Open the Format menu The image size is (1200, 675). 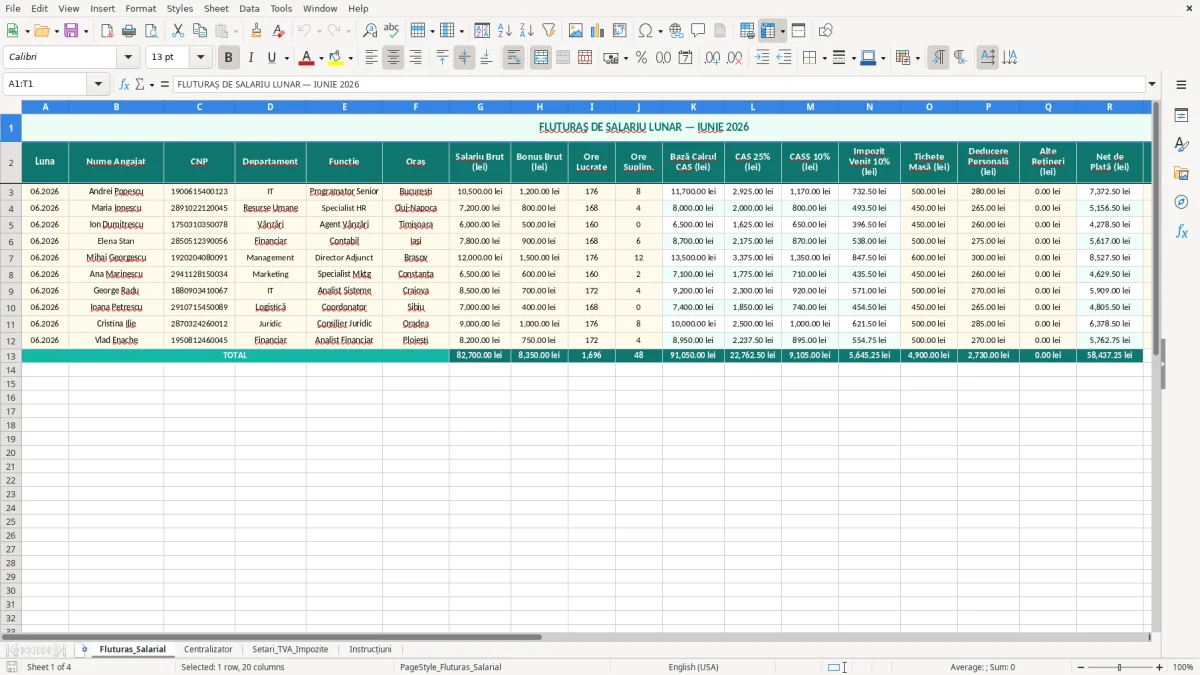140,8
